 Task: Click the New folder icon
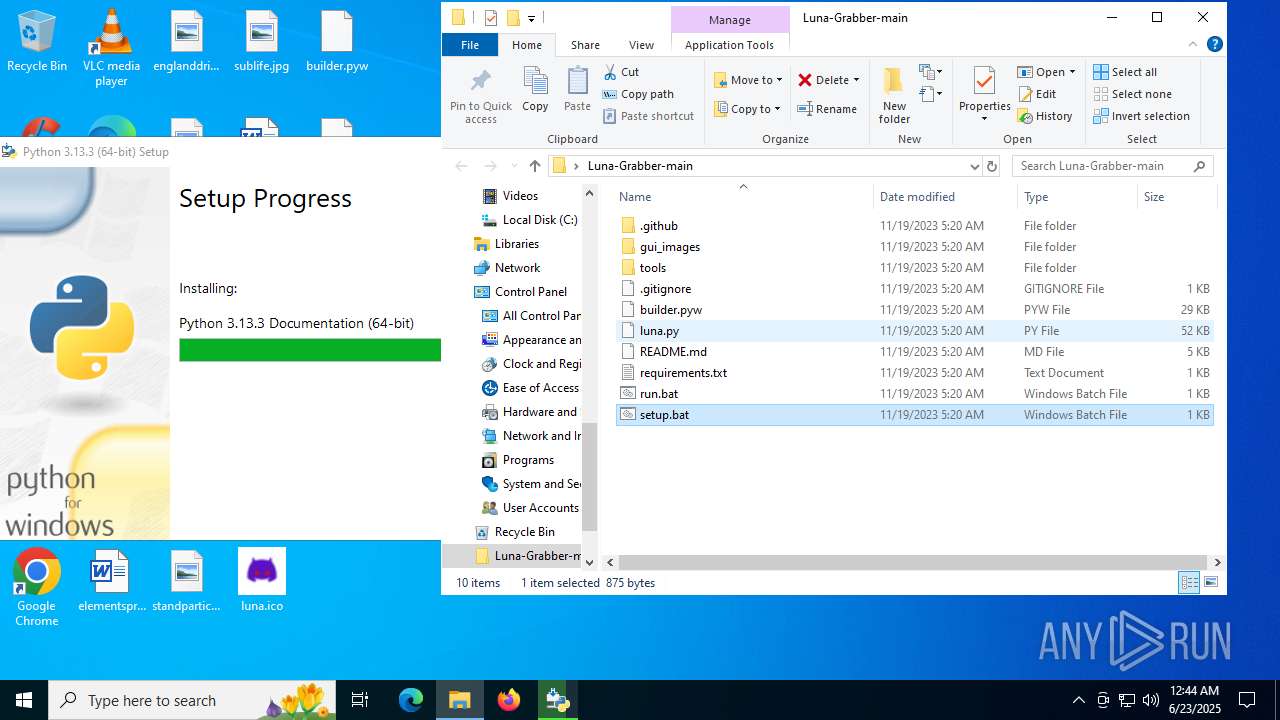point(894,81)
